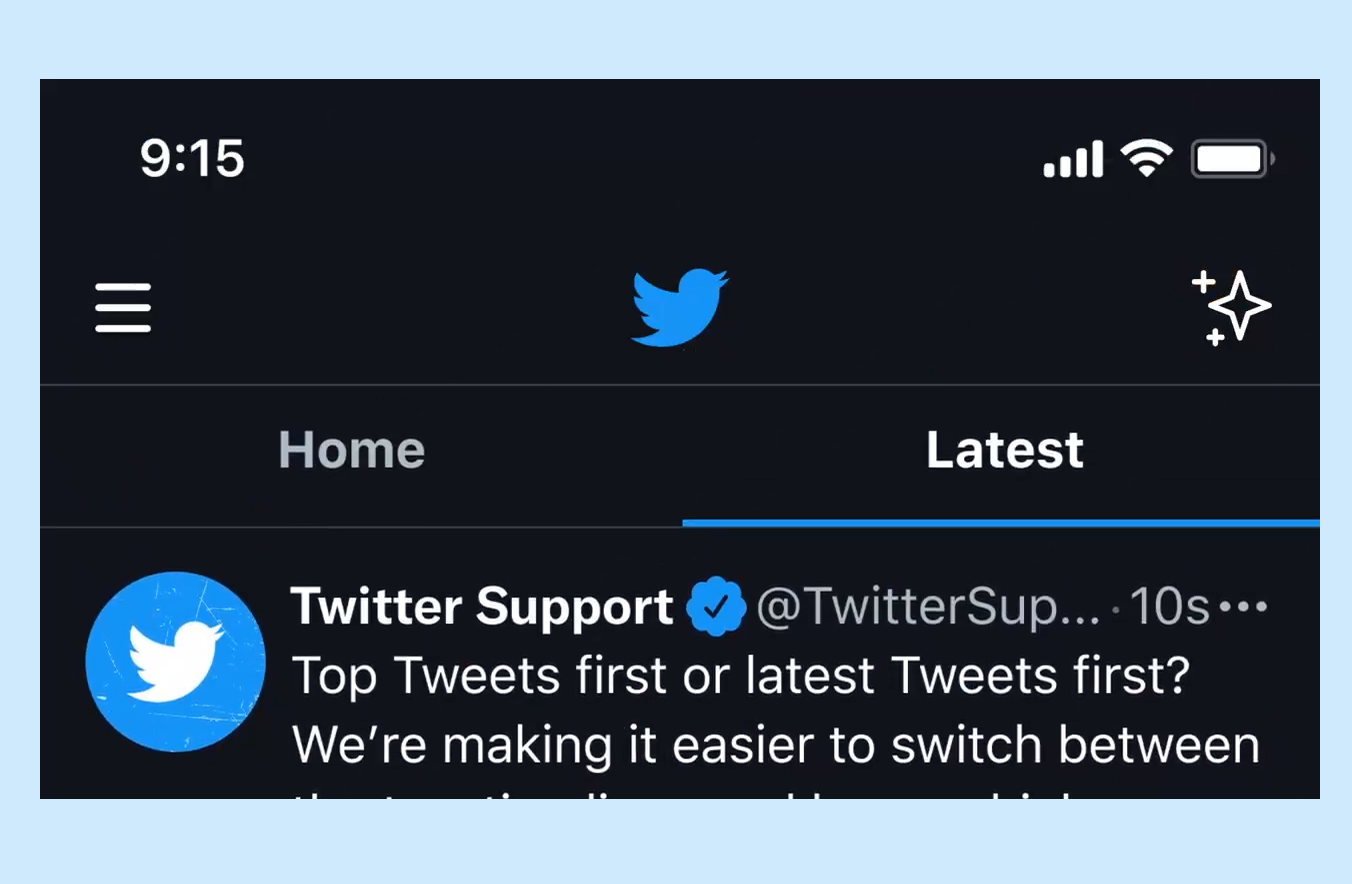Switch to the Home tab
The width and height of the screenshot is (1352, 884).
click(x=351, y=450)
